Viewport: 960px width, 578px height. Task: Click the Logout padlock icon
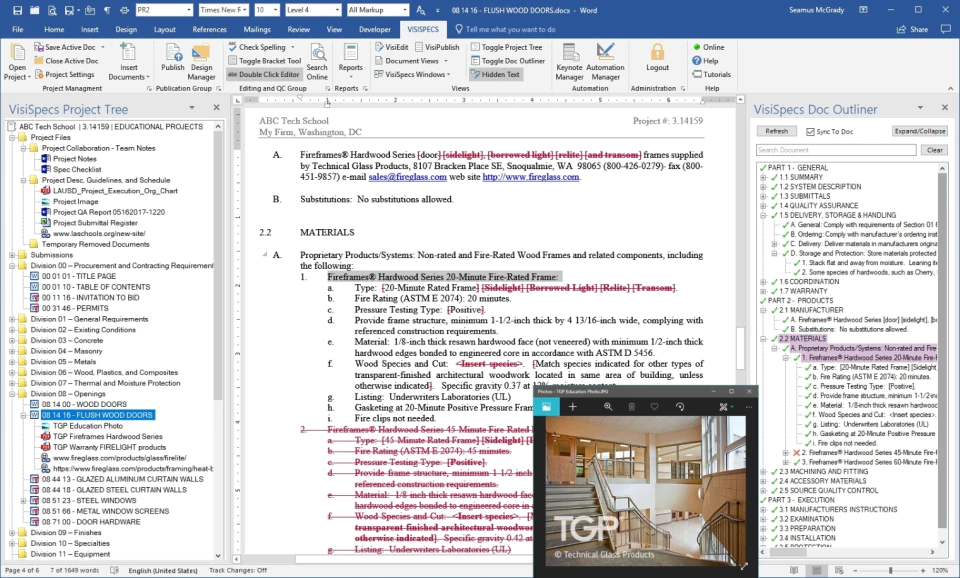[x=658, y=52]
